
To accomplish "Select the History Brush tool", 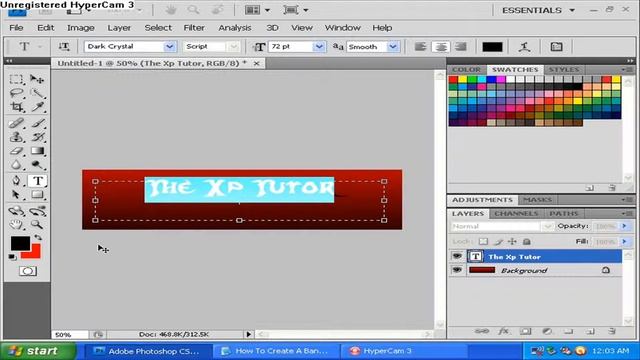I will coord(37,137).
